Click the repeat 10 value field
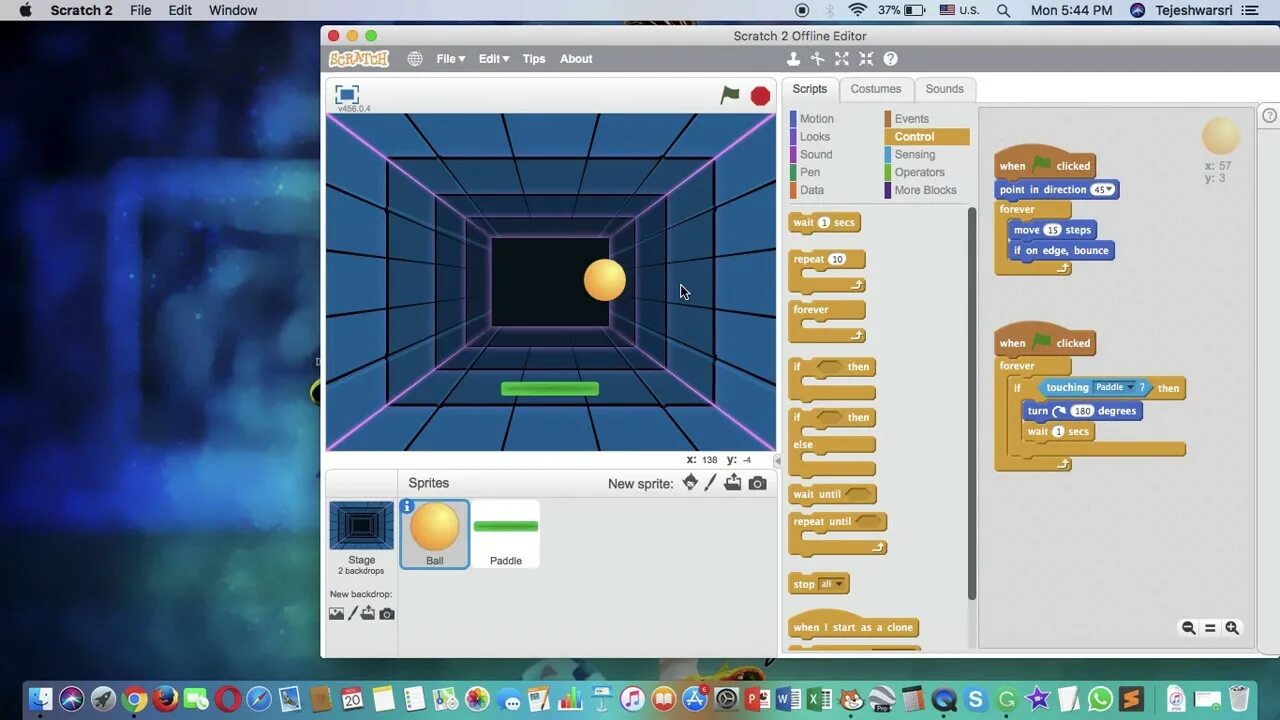The width and height of the screenshot is (1280, 720). point(837,260)
